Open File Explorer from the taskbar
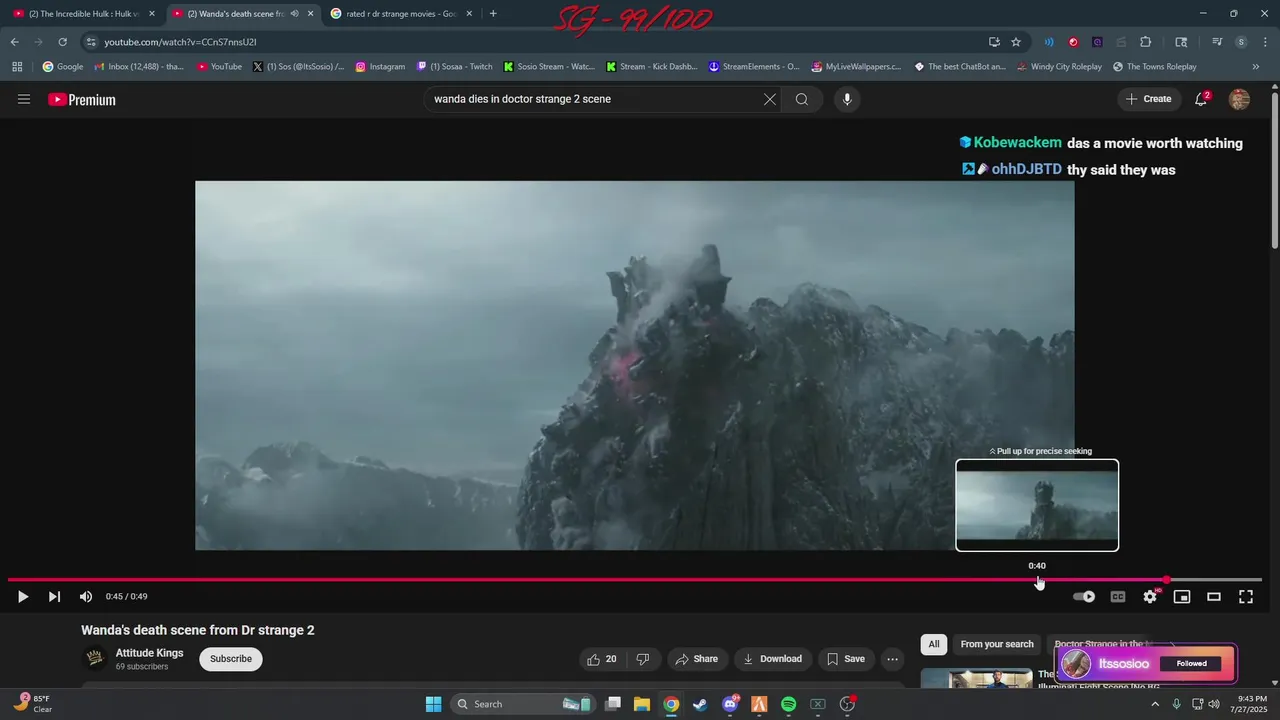The height and width of the screenshot is (720, 1280). pos(642,704)
